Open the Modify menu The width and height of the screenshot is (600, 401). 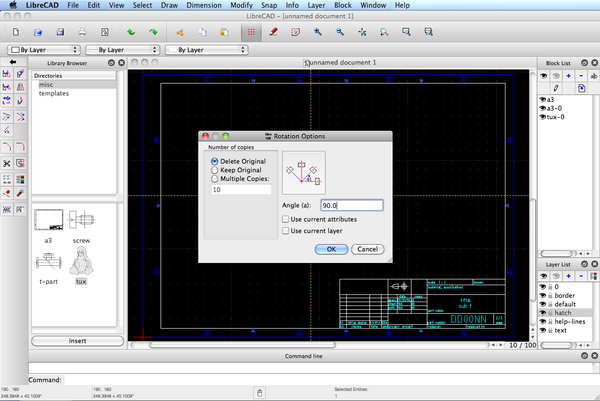[241, 5]
